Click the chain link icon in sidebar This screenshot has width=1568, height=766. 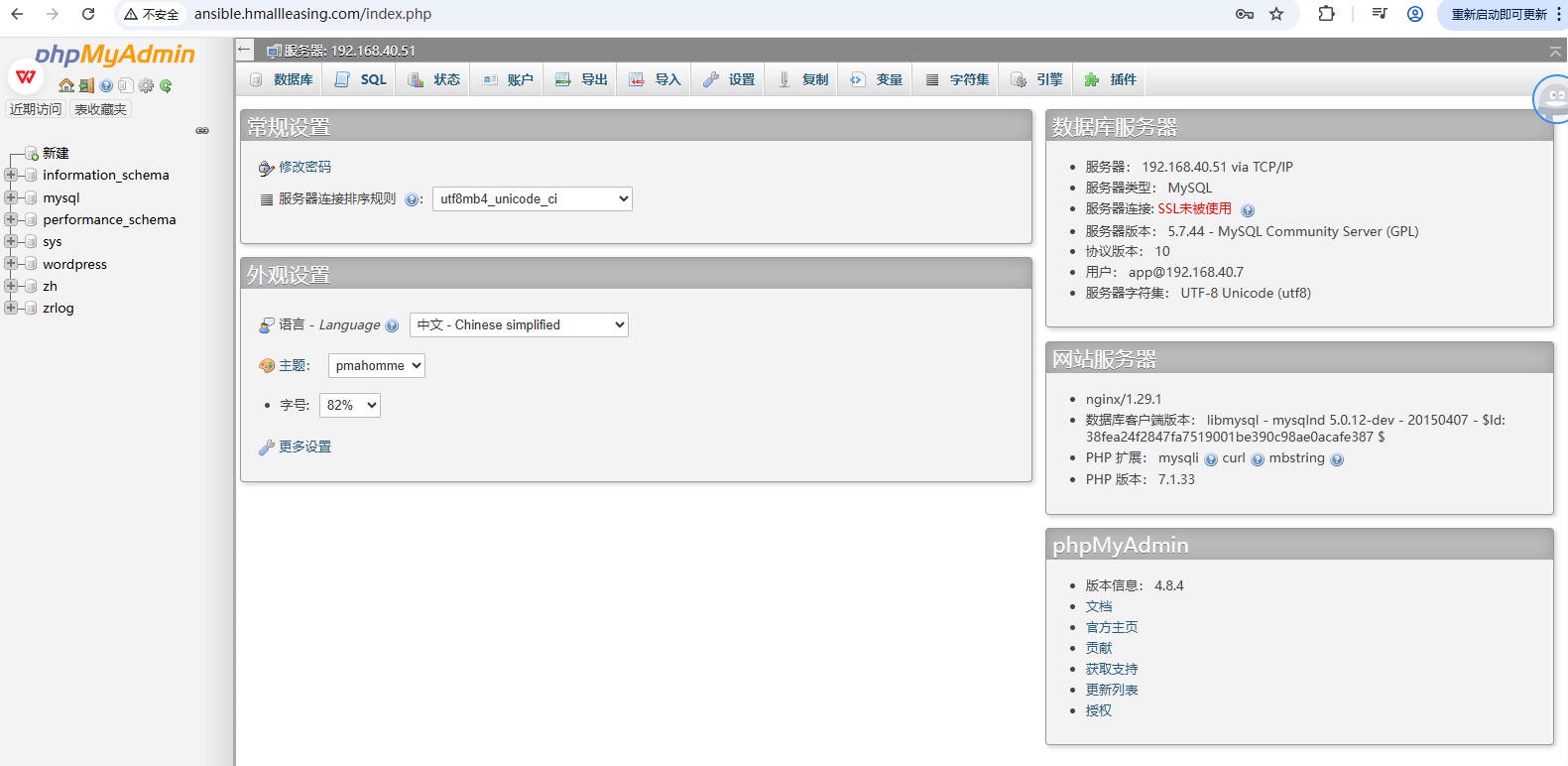coord(202,131)
